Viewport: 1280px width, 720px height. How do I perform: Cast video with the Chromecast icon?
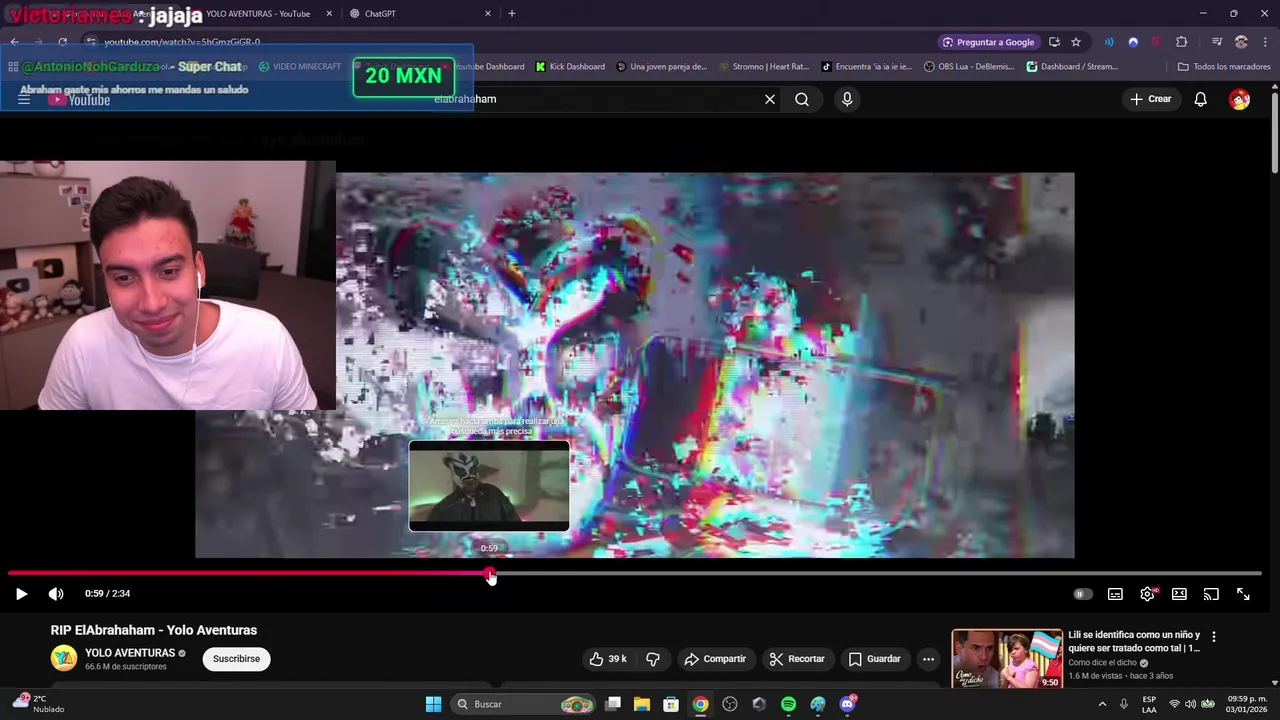[1211, 594]
